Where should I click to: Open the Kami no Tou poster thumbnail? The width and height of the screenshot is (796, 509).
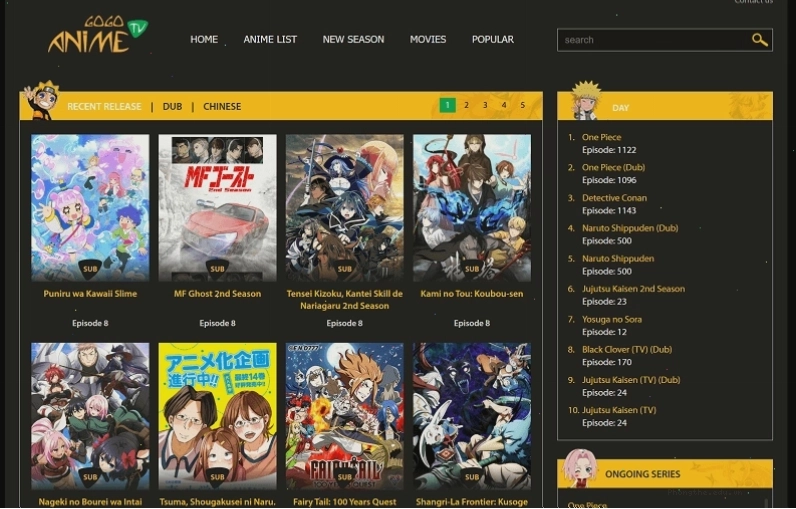(472, 208)
